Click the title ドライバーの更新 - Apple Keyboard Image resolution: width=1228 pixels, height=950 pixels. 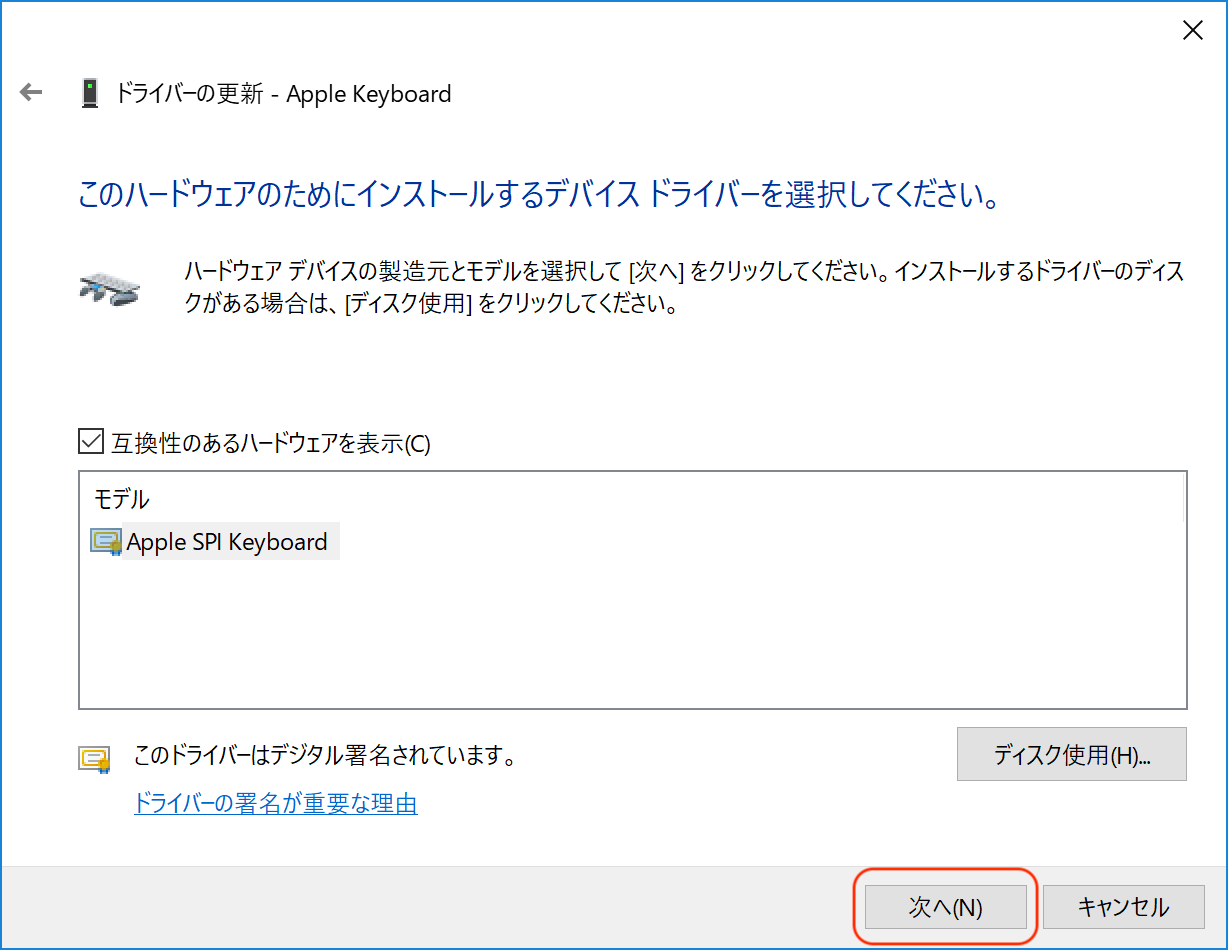[x=284, y=94]
